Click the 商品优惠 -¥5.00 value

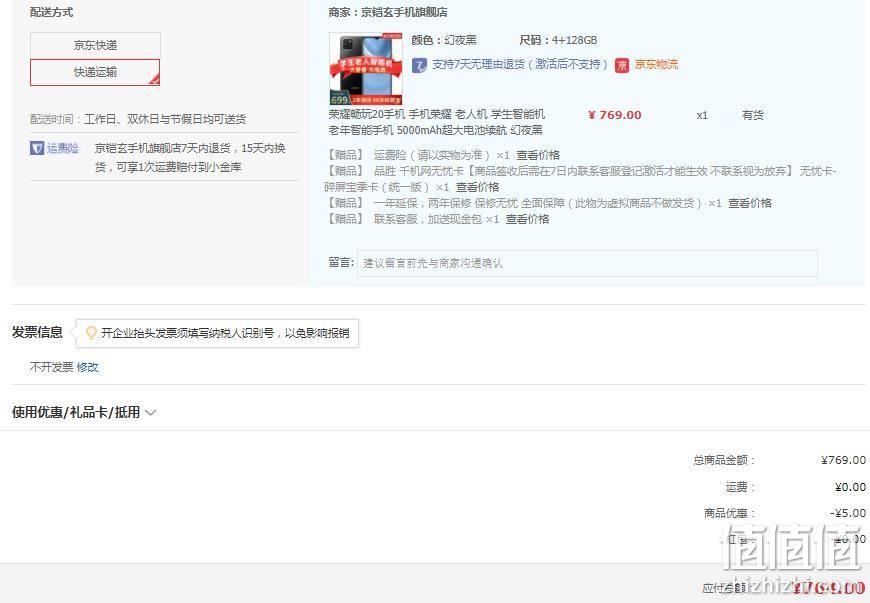[x=848, y=513]
